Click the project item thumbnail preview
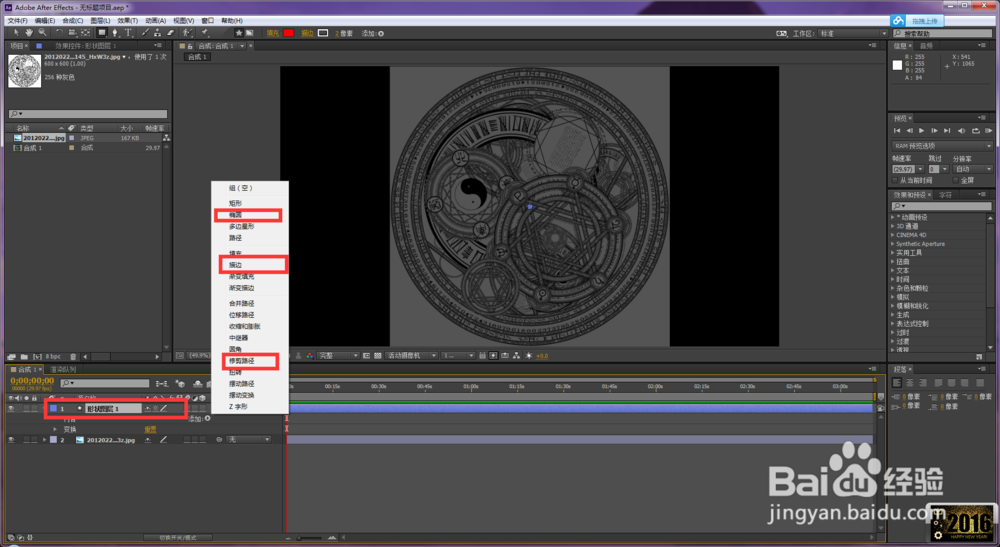Screen dimensions: 1000x547 pos(24,70)
